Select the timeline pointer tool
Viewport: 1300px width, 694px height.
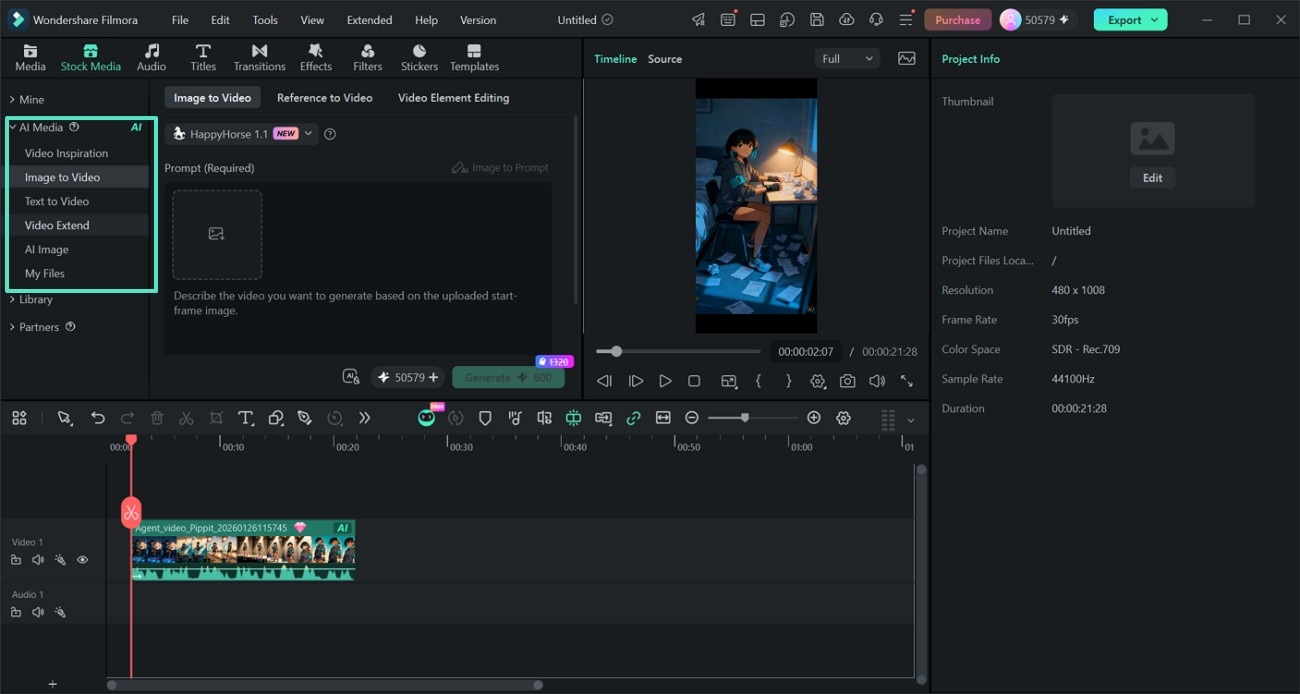pyautogui.click(x=65, y=418)
